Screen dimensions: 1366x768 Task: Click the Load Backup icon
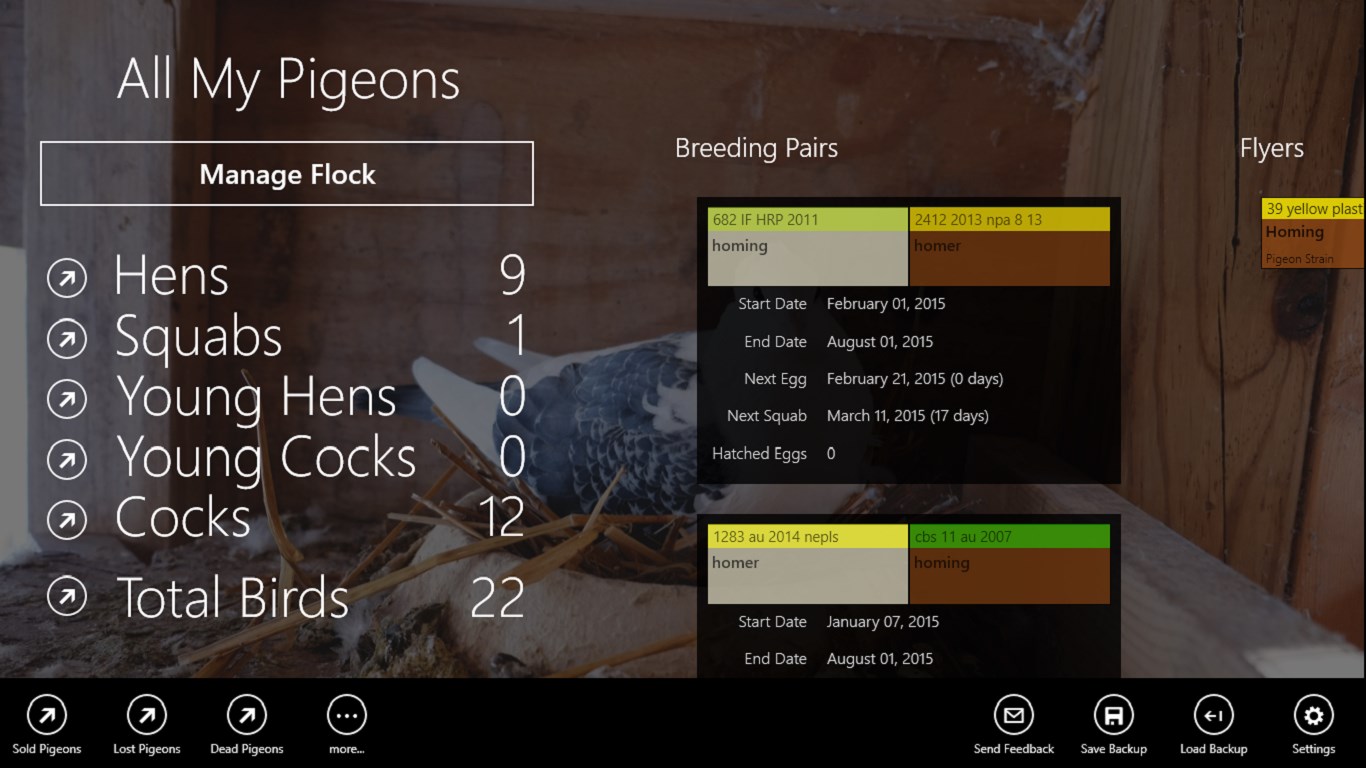(1214, 715)
